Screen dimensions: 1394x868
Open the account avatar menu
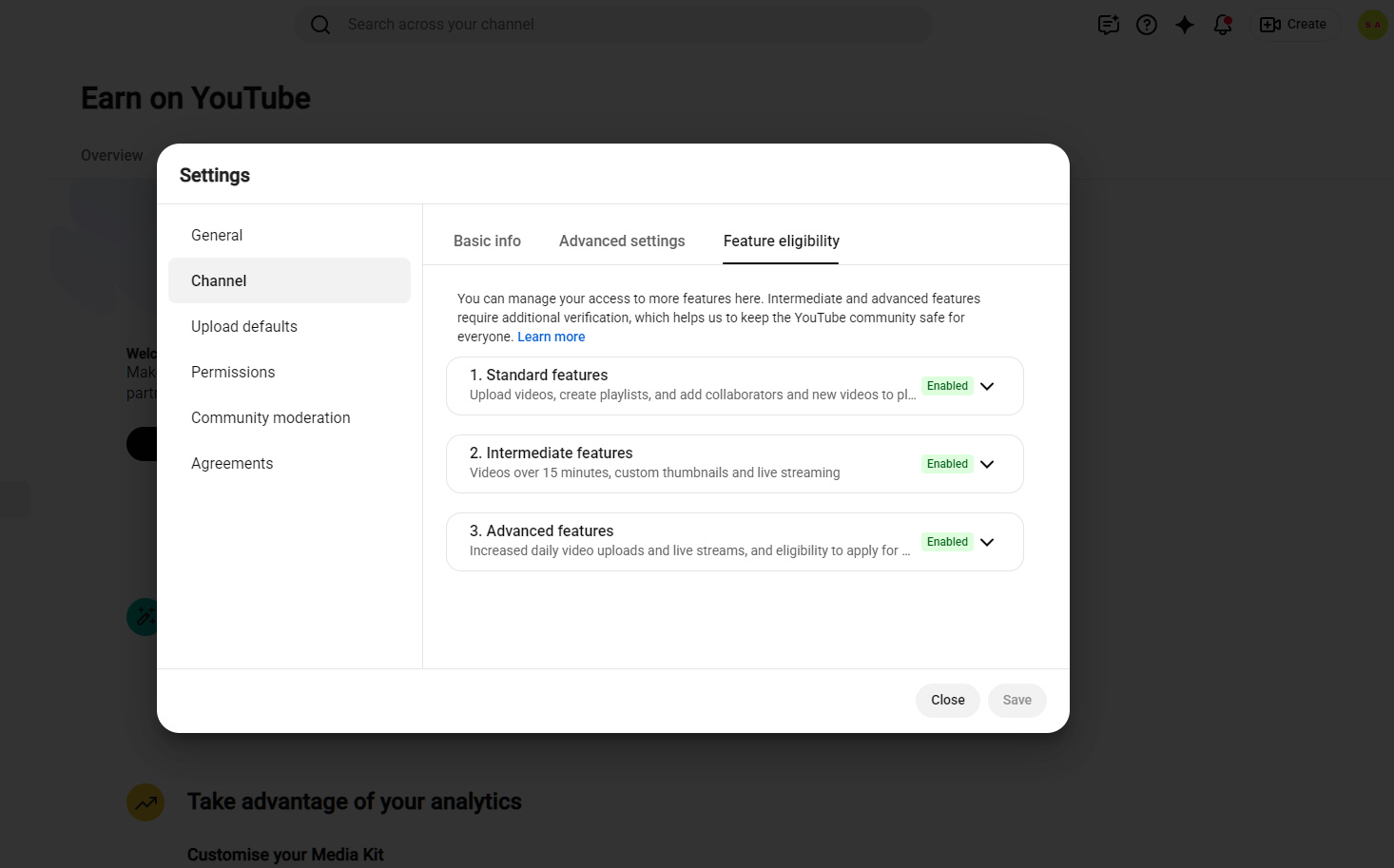[1373, 25]
